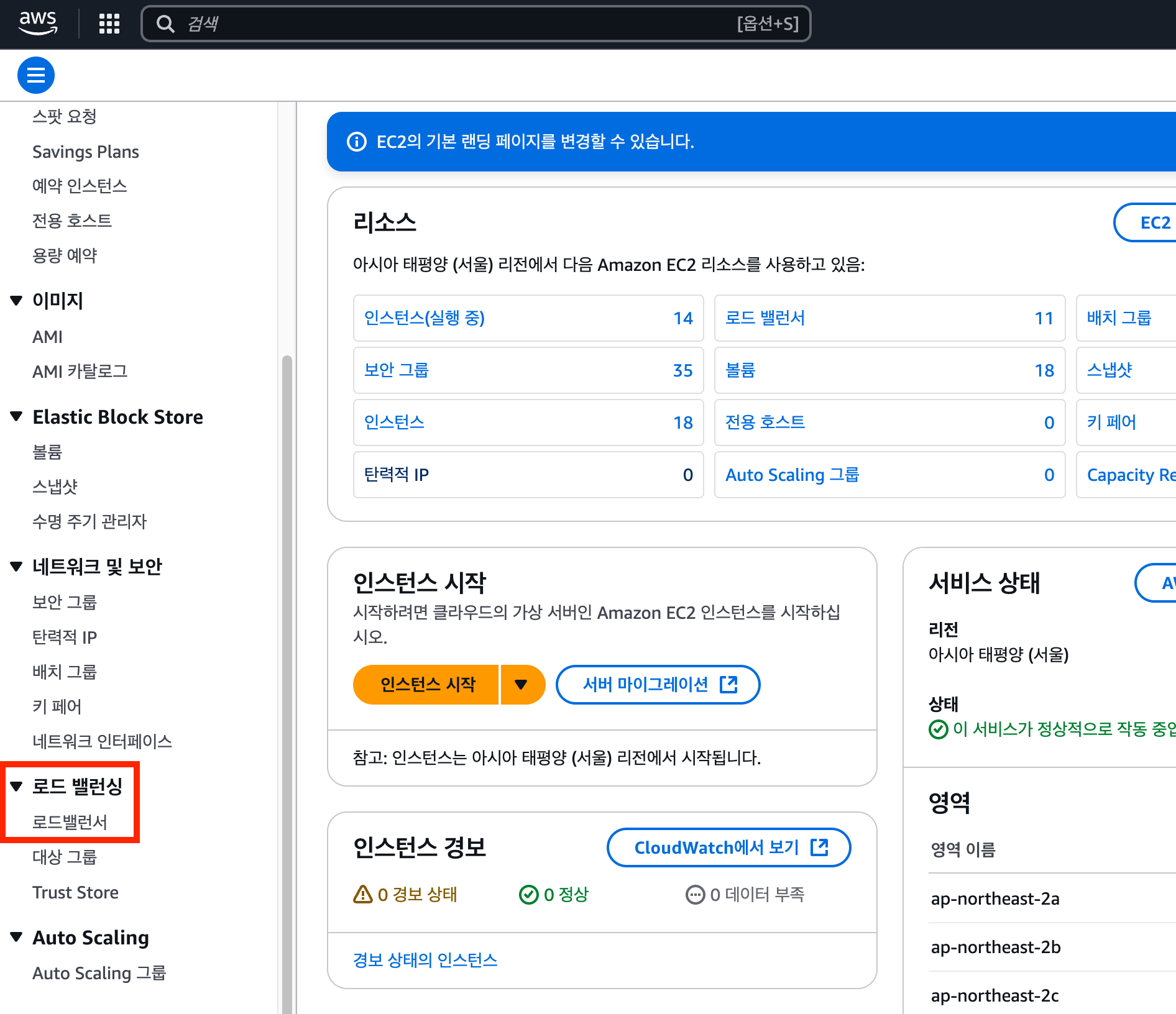1176x1014 pixels.
Task: Collapse the 네트워크 및 보안 section
Action: [17, 566]
